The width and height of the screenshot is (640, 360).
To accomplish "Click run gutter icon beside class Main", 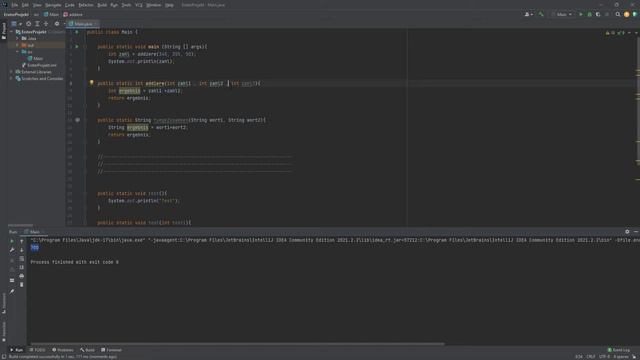I will (77, 32).
